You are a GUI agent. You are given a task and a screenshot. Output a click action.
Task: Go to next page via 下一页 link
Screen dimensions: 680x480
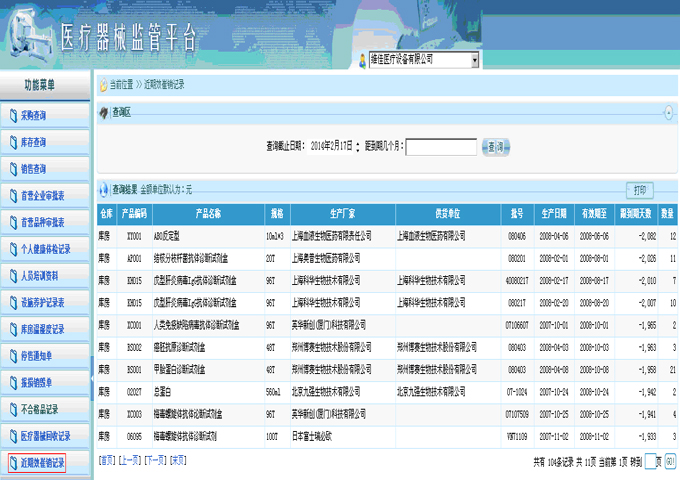click(x=155, y=460)
